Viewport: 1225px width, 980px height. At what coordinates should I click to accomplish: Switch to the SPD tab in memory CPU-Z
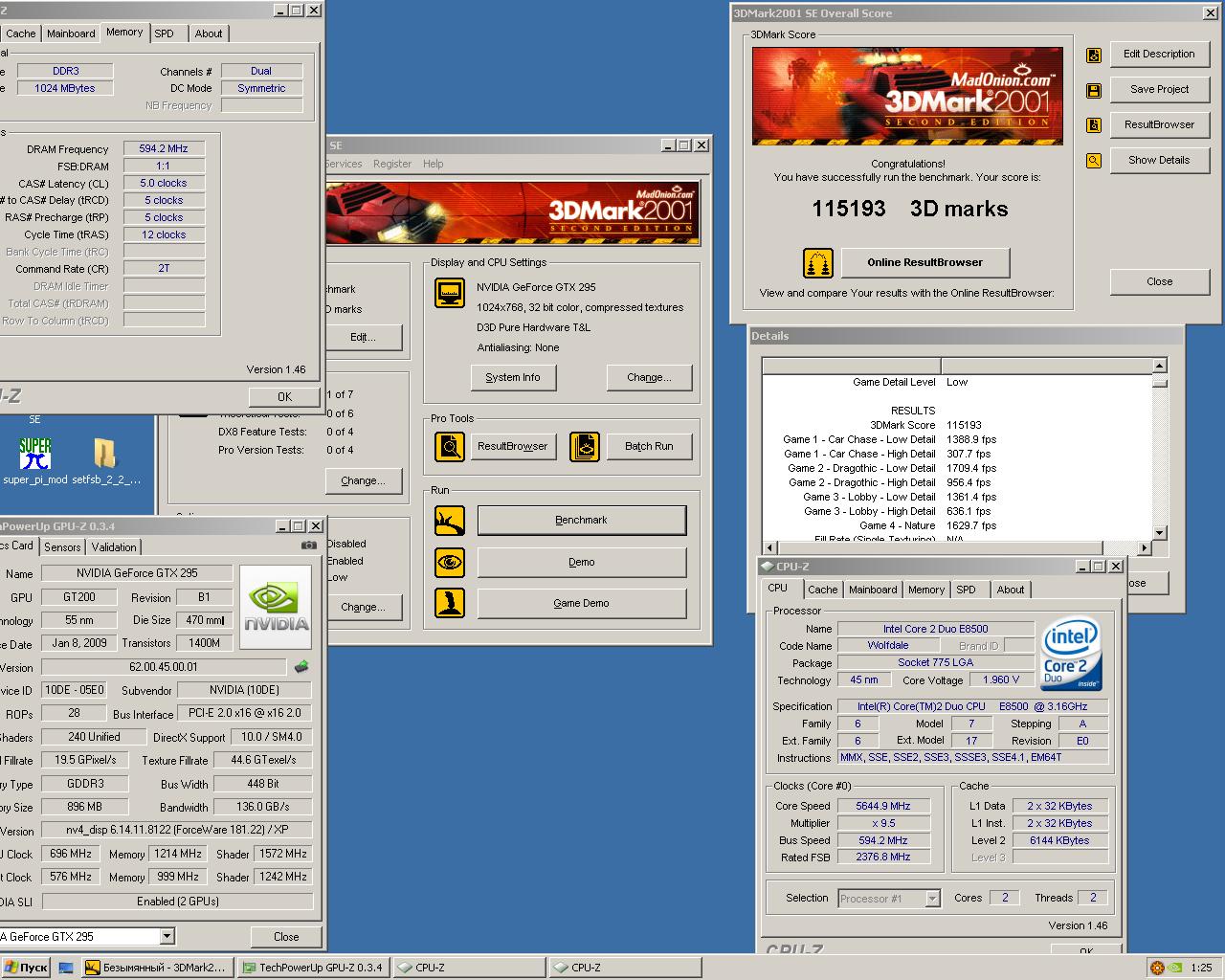[x=165, y=33]
